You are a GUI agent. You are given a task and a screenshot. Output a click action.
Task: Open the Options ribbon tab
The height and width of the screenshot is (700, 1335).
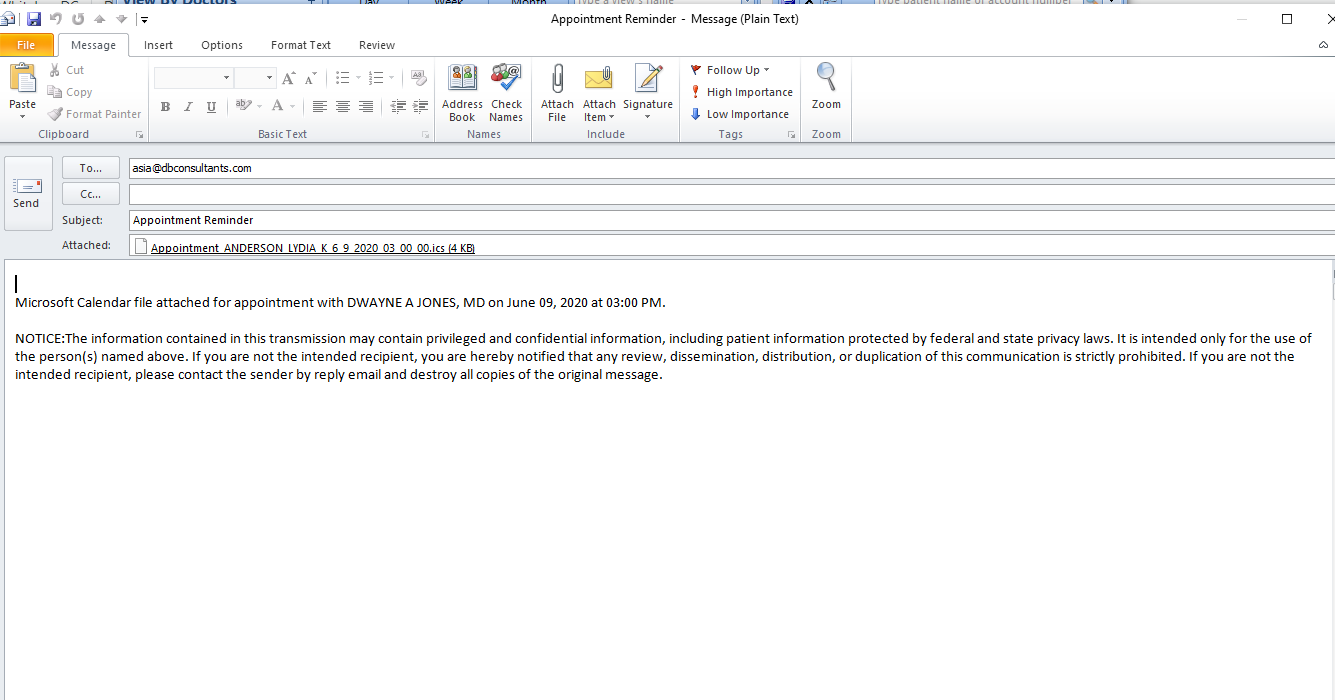pyautogui.click(x=222, y=45)
